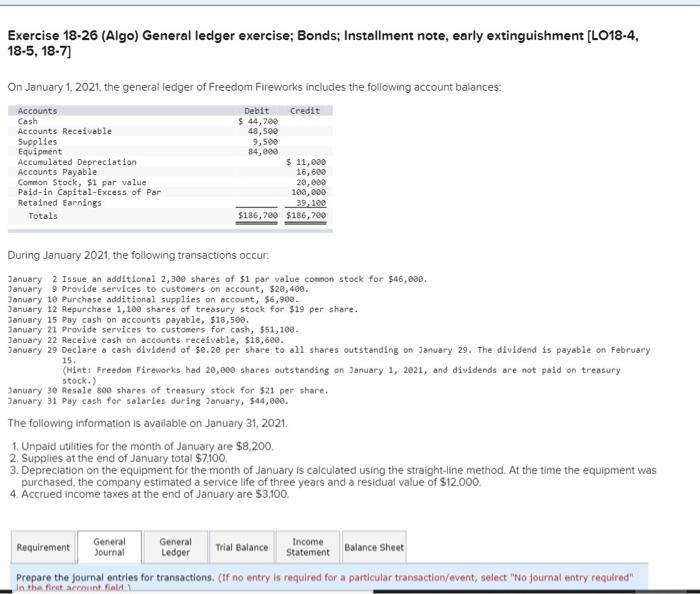The width and height of the screenshot is (700, 594).
Task: Click item 1 about unpaid utilities $8,200
Action: pos(143,446)
